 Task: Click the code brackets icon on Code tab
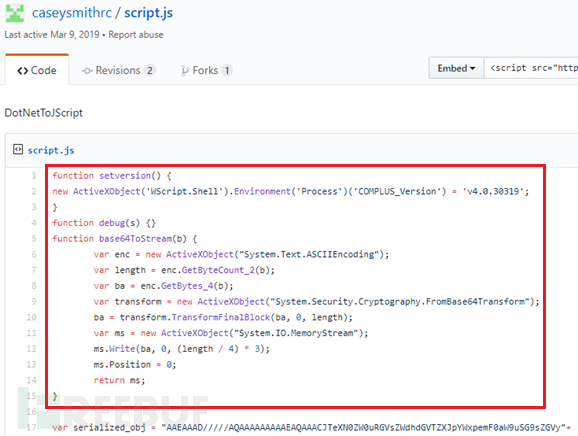pyautogui.click(x=22, y=70)
